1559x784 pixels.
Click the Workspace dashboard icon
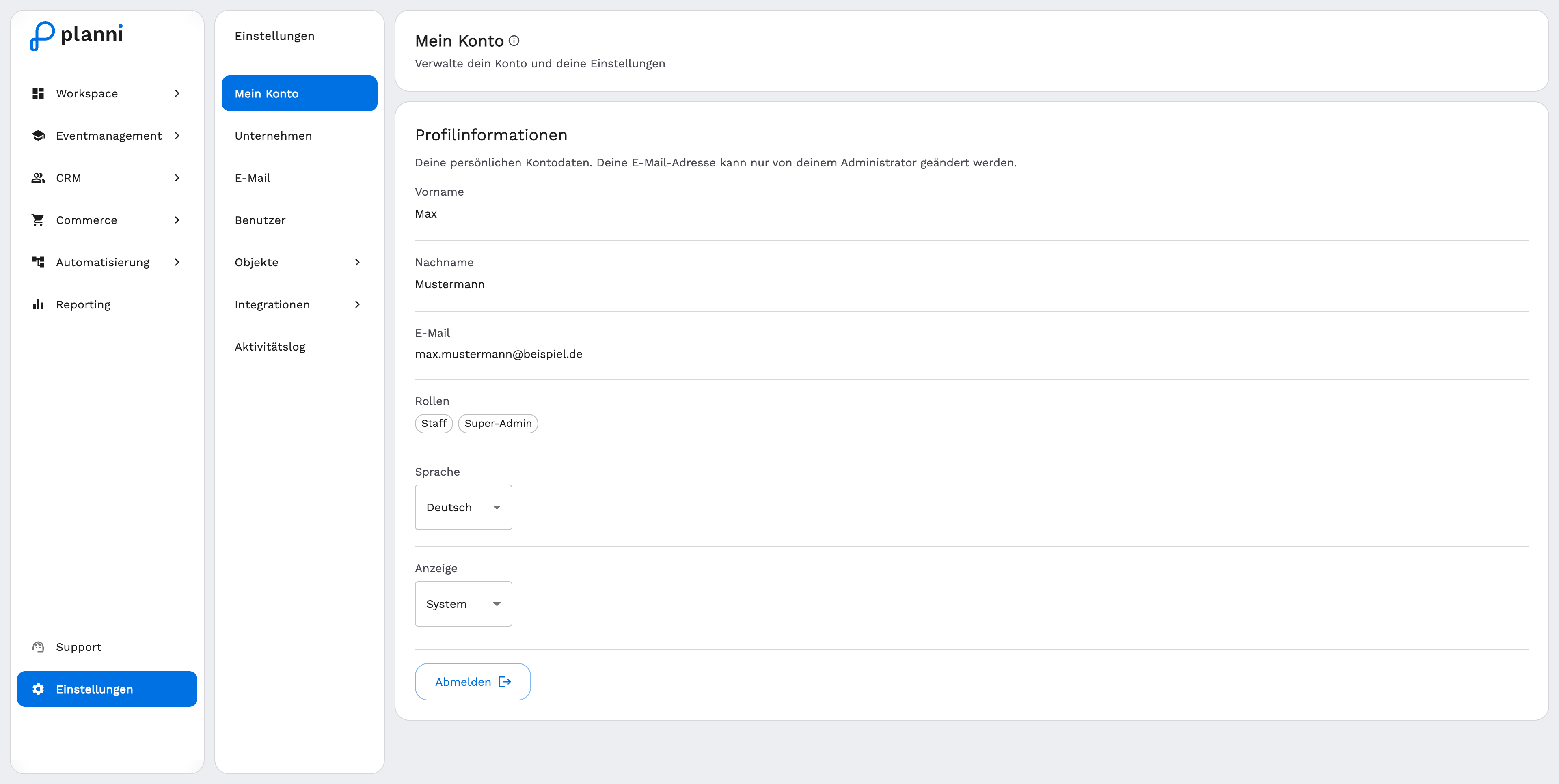[38, 93]
